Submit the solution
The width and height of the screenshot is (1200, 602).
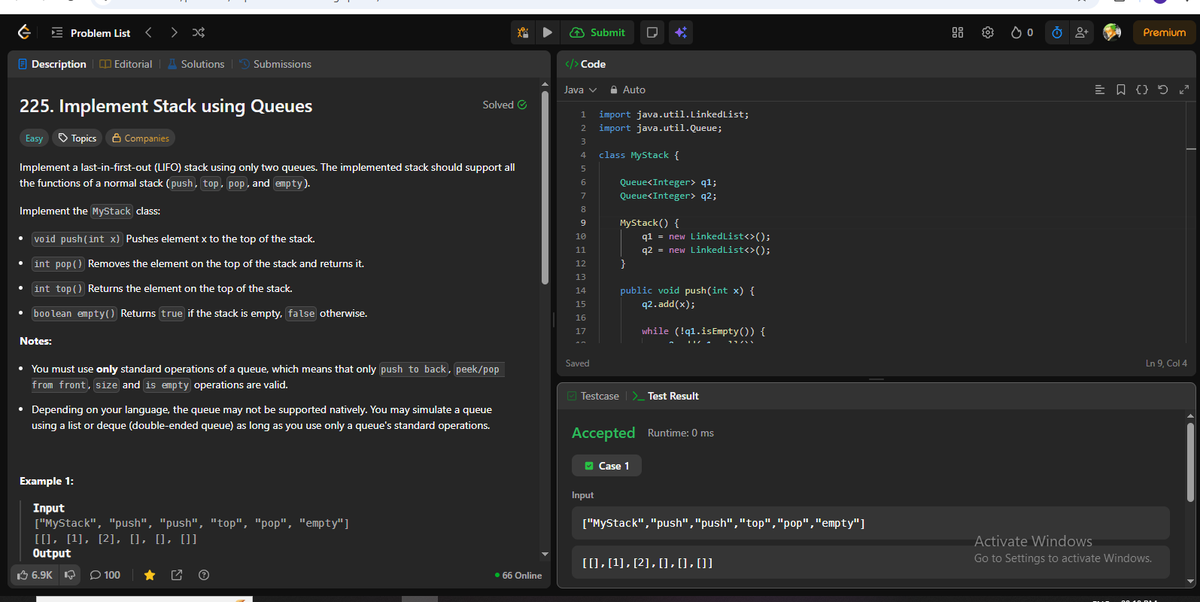(x=598, y=33)
